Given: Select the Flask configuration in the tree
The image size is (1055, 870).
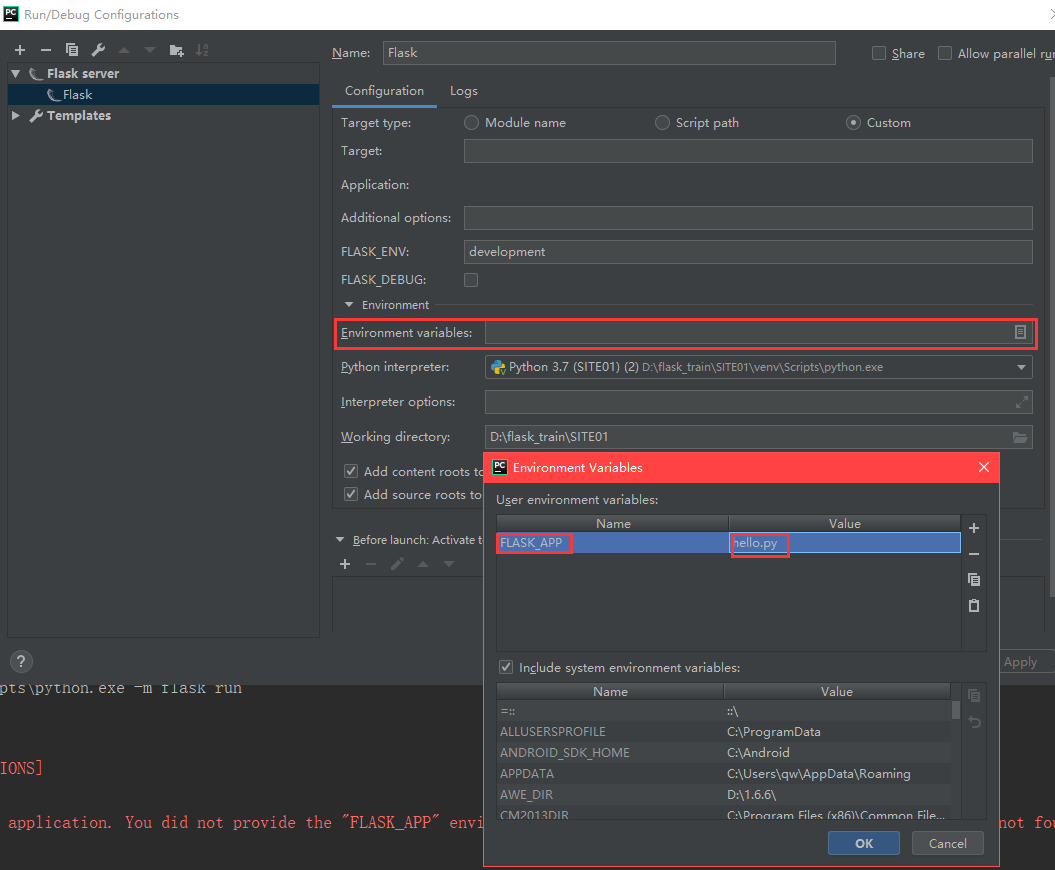Looking at the screenshot, I should (163, 95).
